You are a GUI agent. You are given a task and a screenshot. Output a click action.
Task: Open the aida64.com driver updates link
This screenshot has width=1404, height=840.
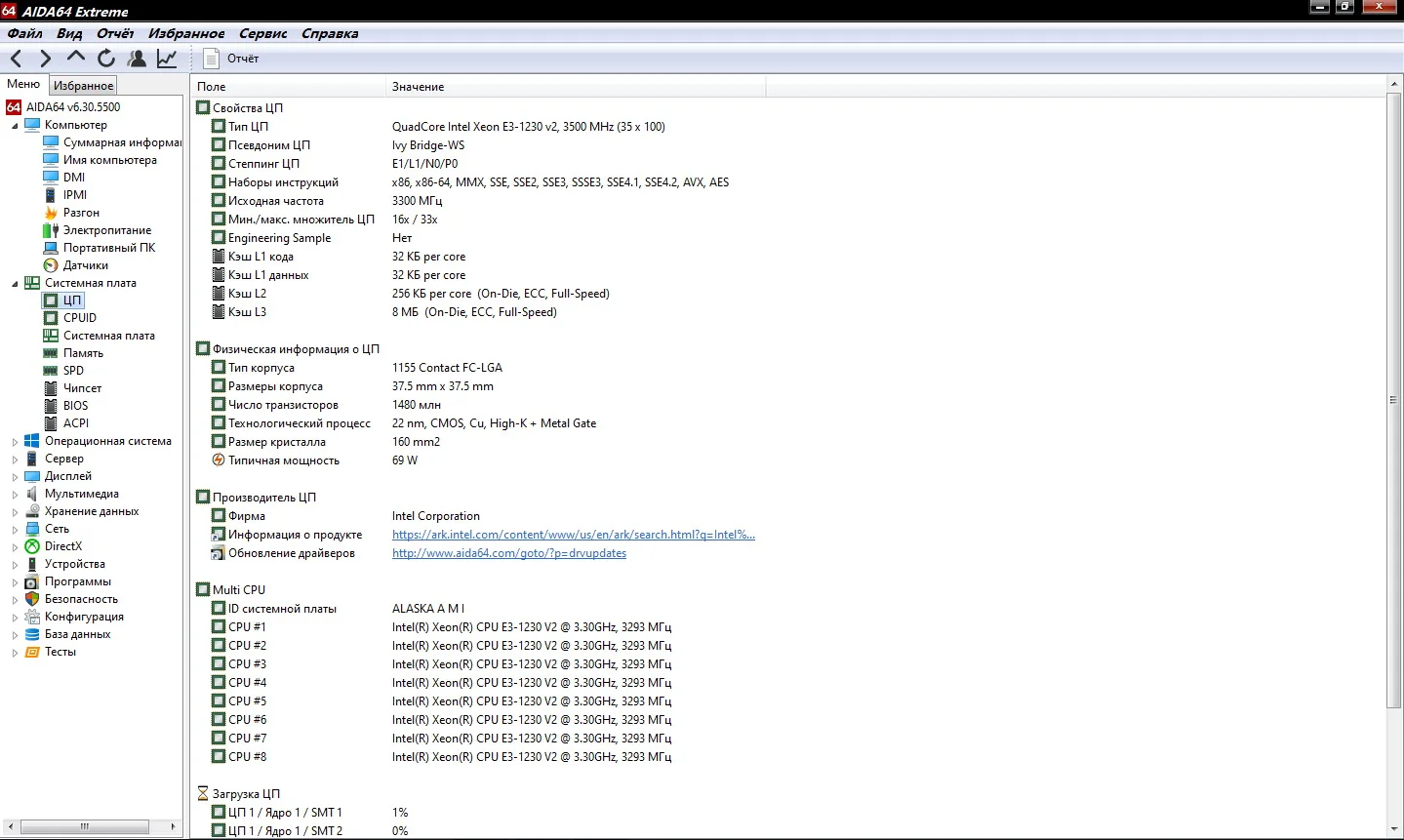(x=509, y=553)
